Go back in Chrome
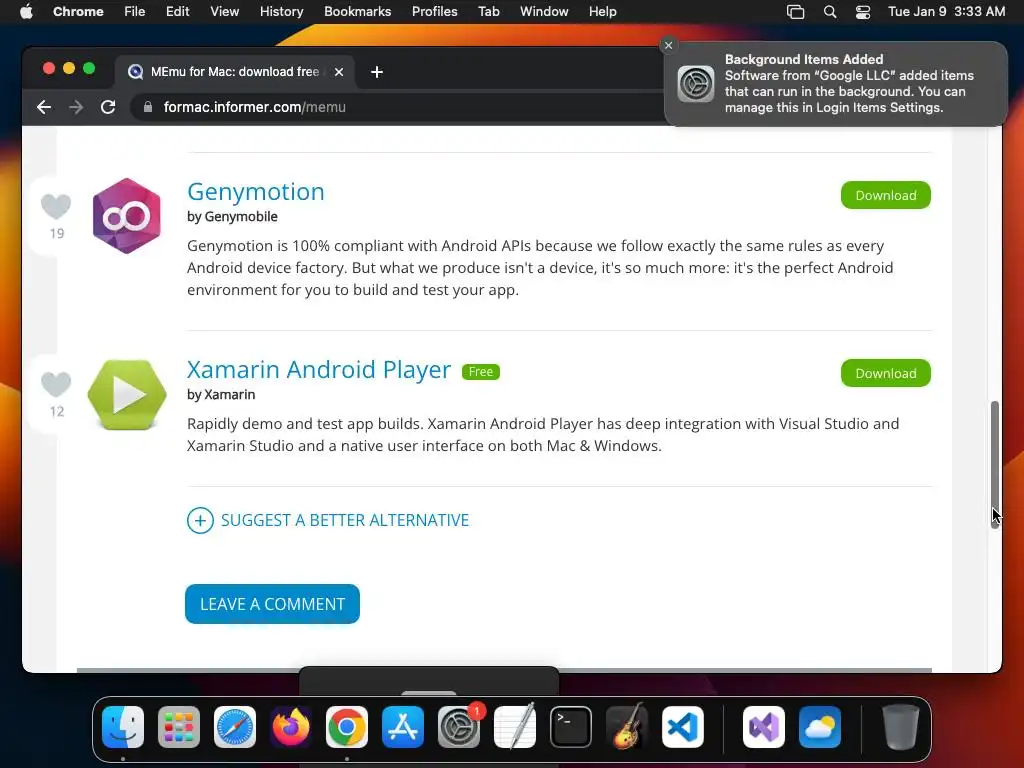Viewport: 1024px width, 768px height. pyautogui.click(x=44, y=107)
